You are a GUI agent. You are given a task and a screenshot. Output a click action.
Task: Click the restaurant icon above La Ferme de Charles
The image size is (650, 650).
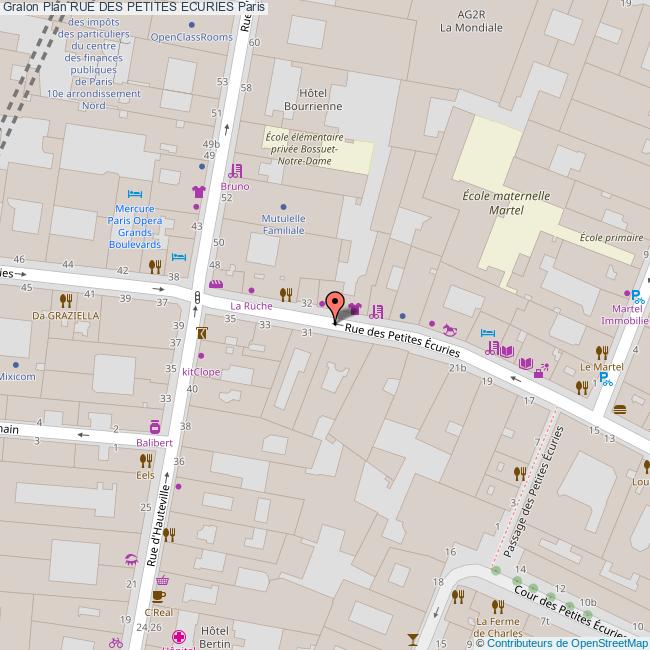pyautogui.click(x=497, y=605)
